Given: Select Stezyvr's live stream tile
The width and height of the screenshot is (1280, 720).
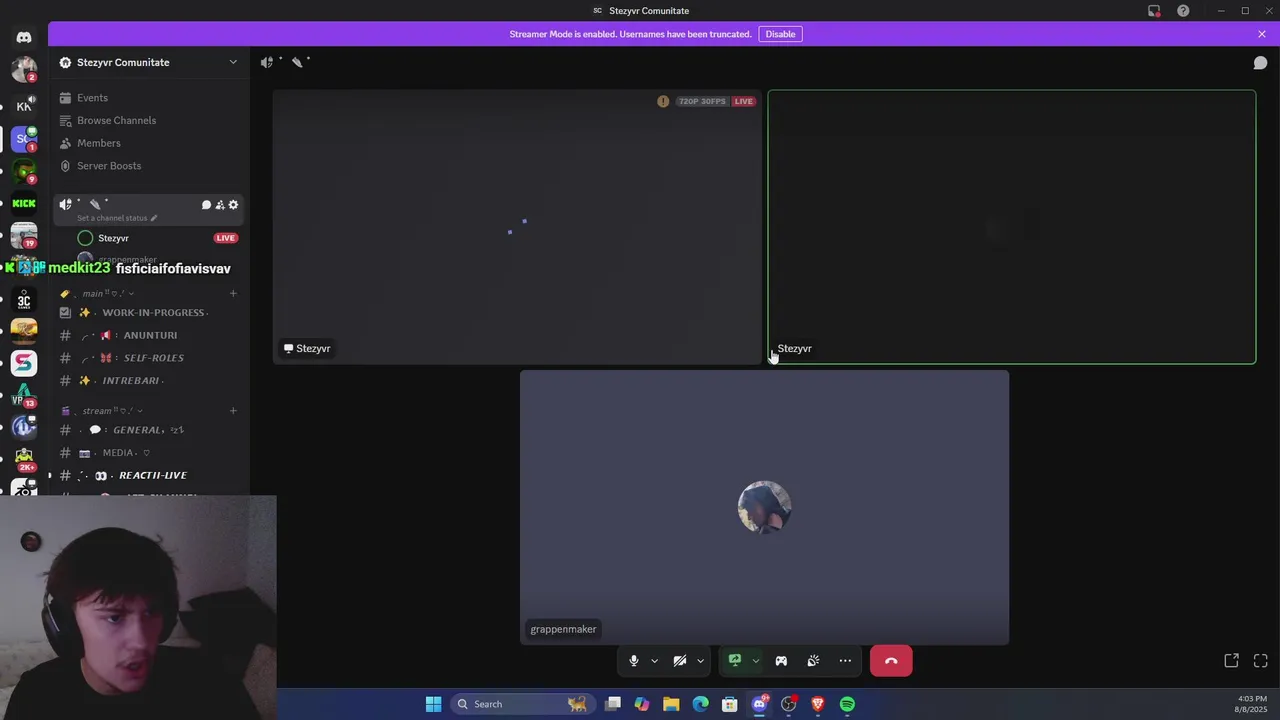Looking at the screenshot, I should (x=517, y=227).
